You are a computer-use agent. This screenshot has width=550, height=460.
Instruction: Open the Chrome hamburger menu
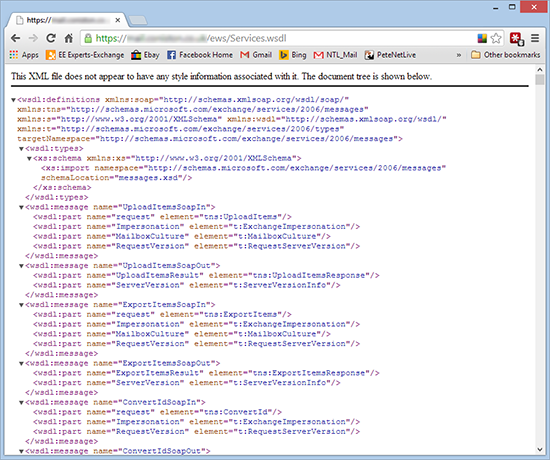tap(535, 38)
